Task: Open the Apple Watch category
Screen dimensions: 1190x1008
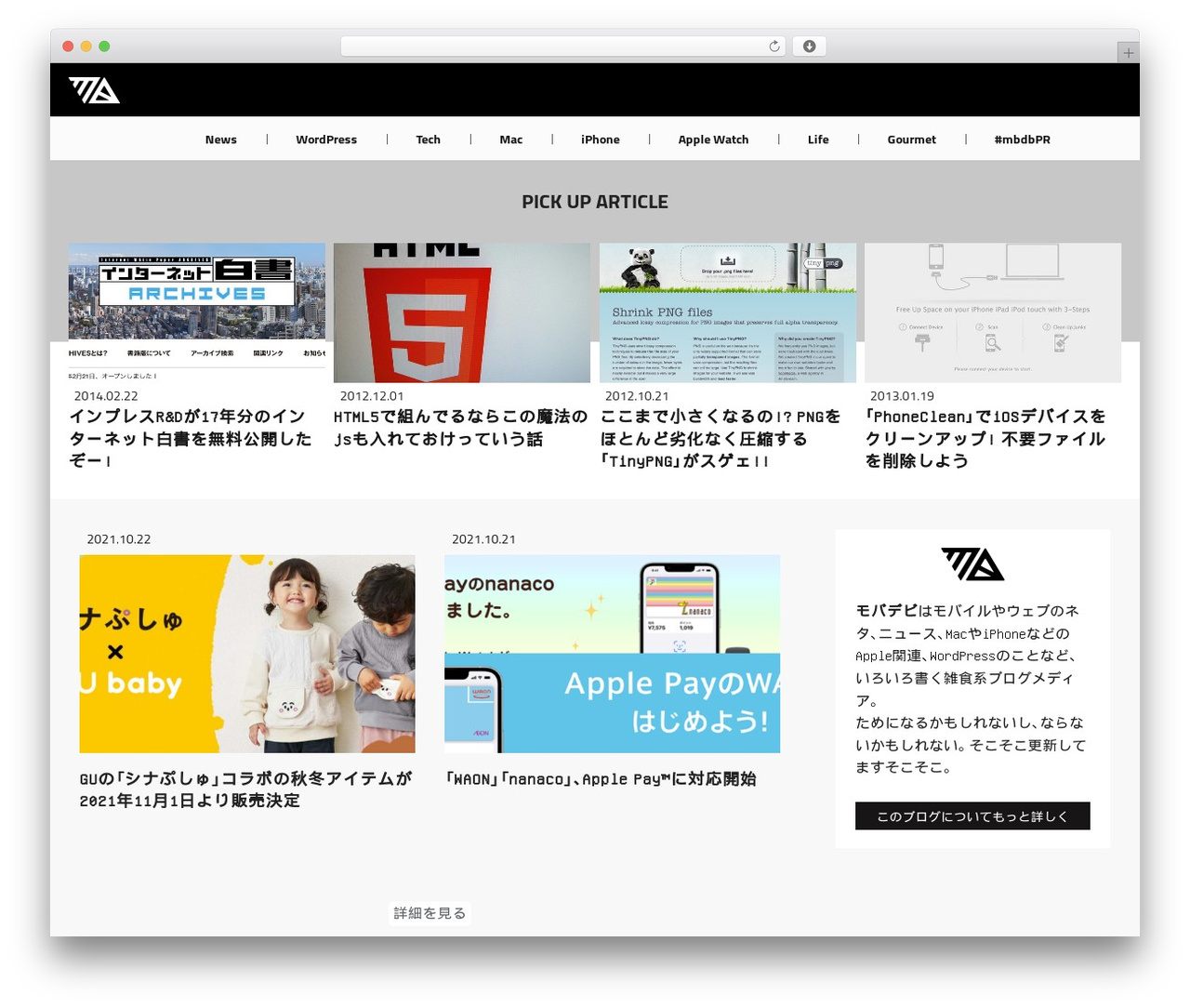Action: pos(713,139)
